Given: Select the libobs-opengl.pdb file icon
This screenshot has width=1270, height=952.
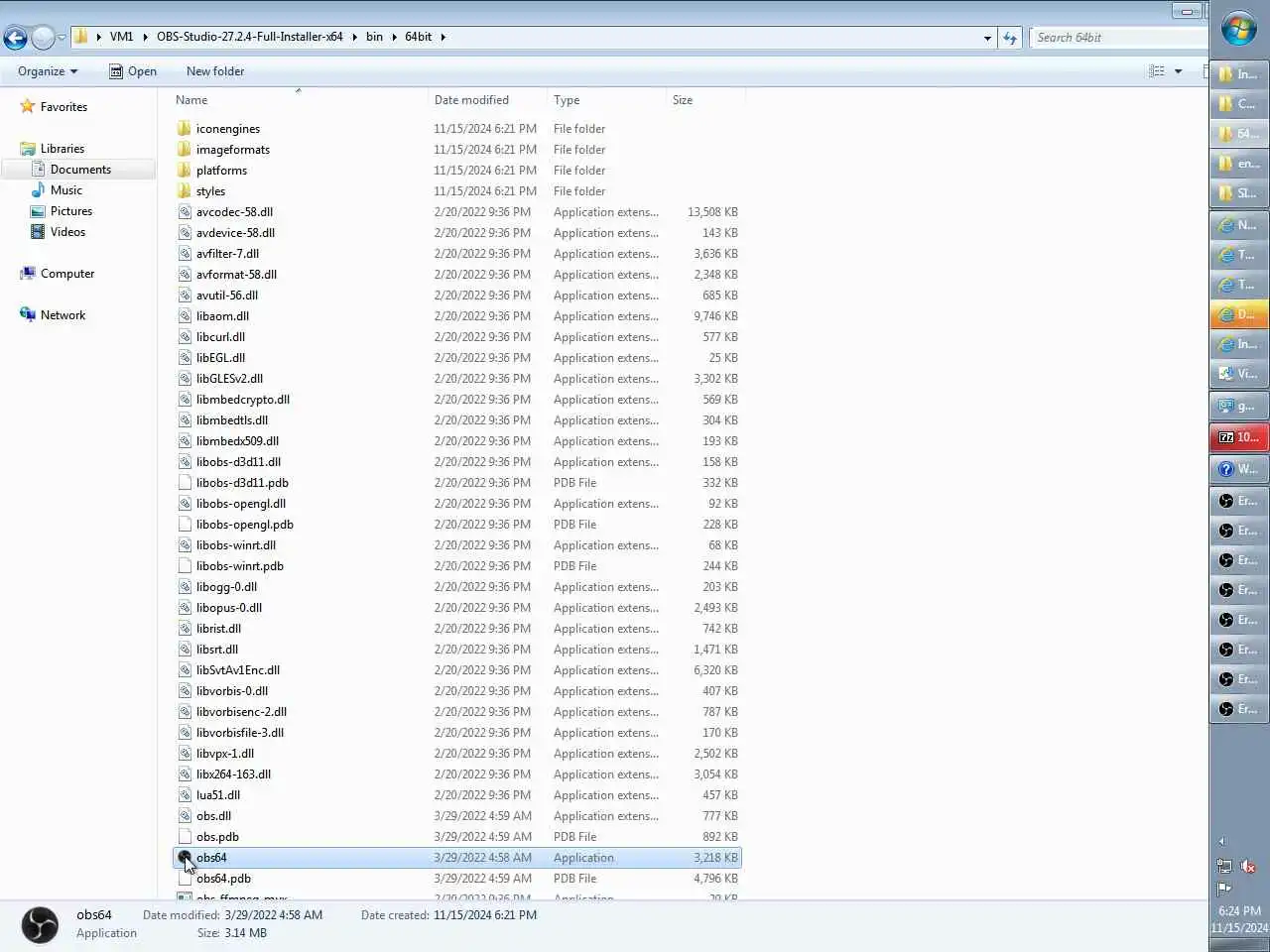Looking at the screenshot, I should pos(185,525).
